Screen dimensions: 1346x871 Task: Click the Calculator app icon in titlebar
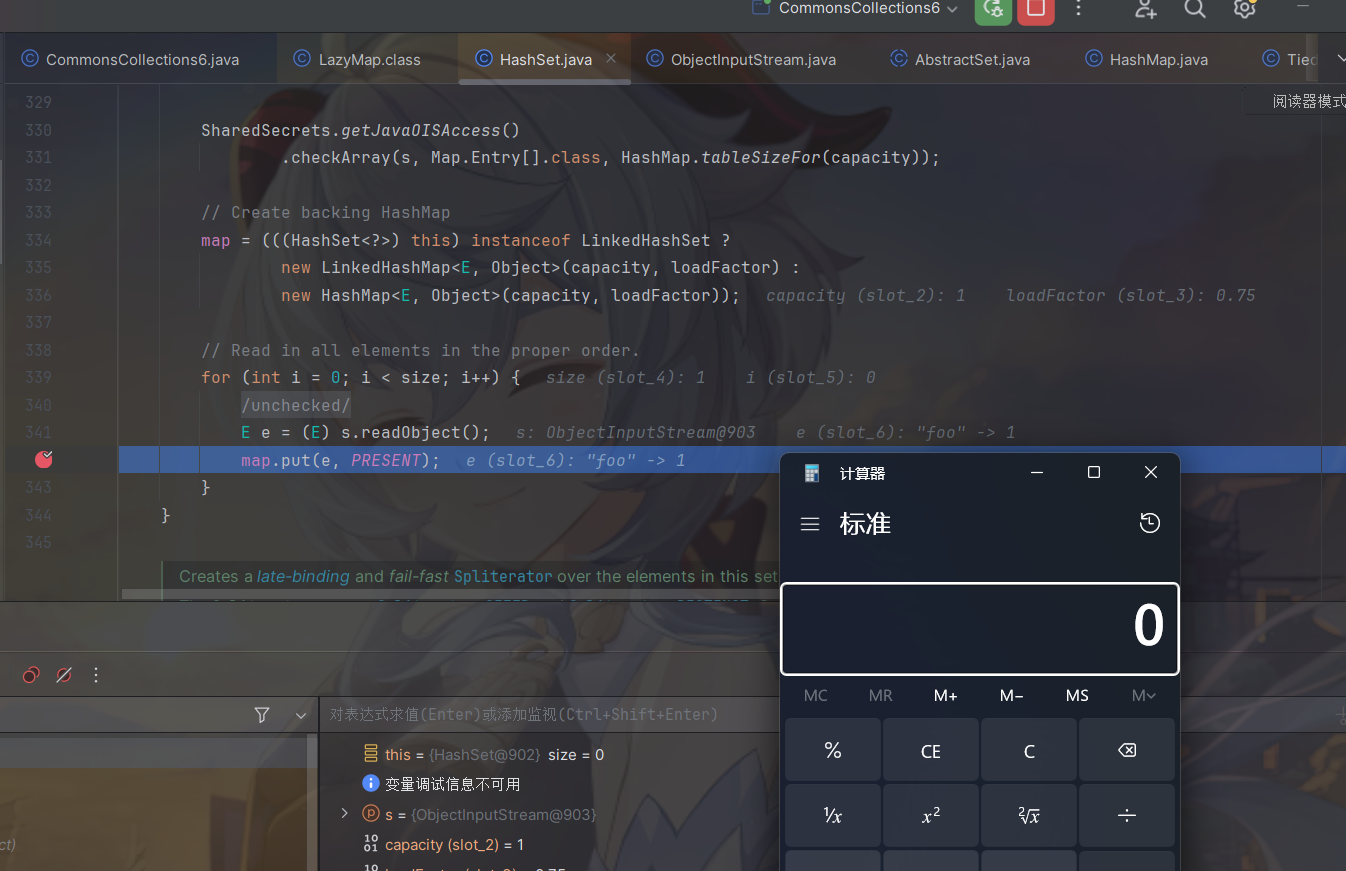(812, 473)
